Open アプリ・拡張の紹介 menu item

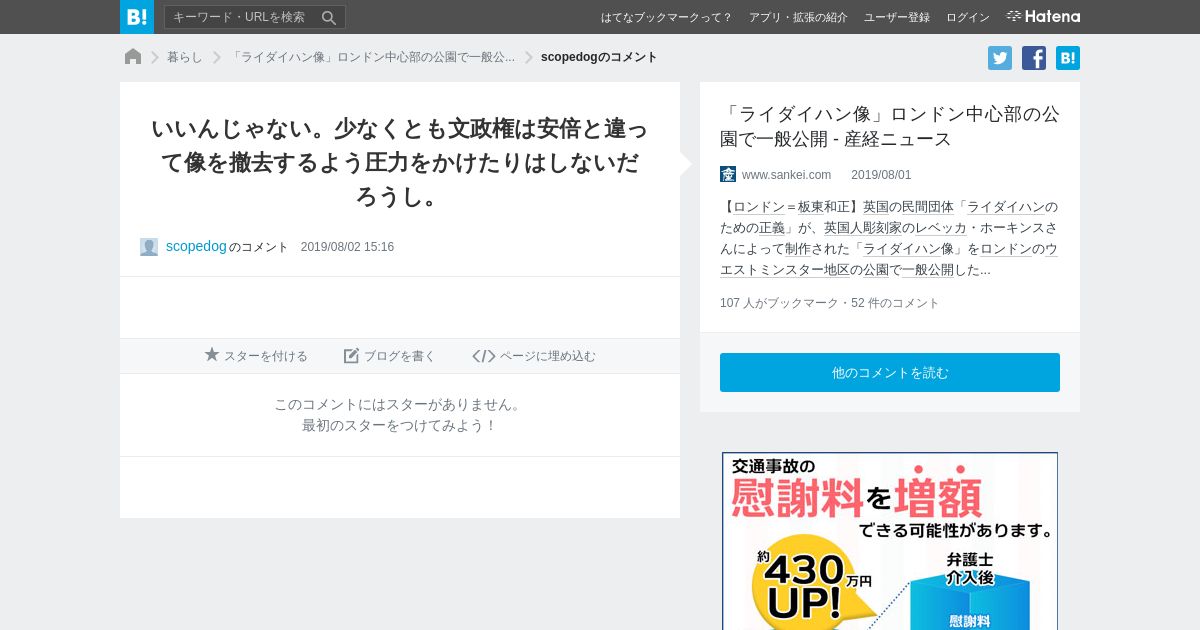[x=798, y=17]
